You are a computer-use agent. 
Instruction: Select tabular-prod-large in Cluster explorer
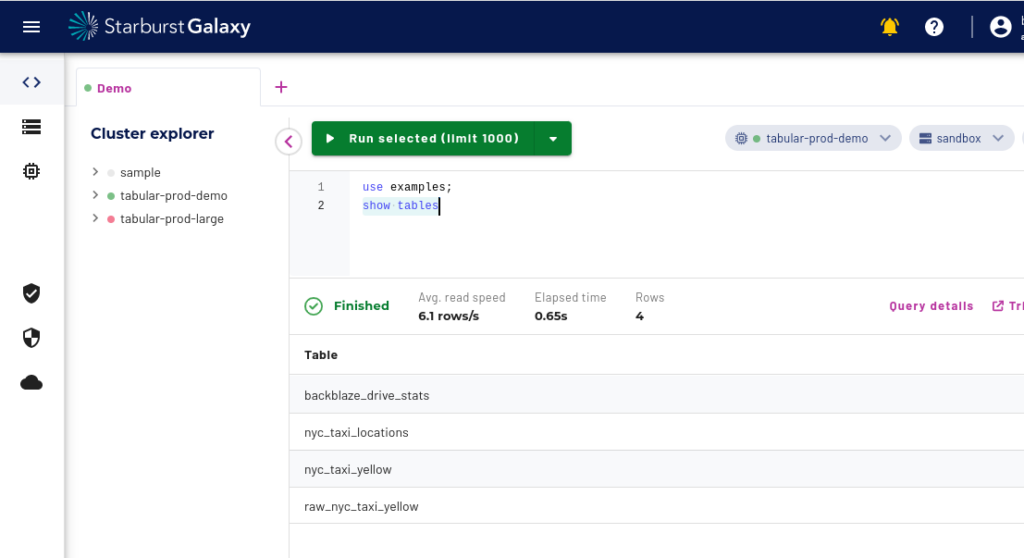172,219
